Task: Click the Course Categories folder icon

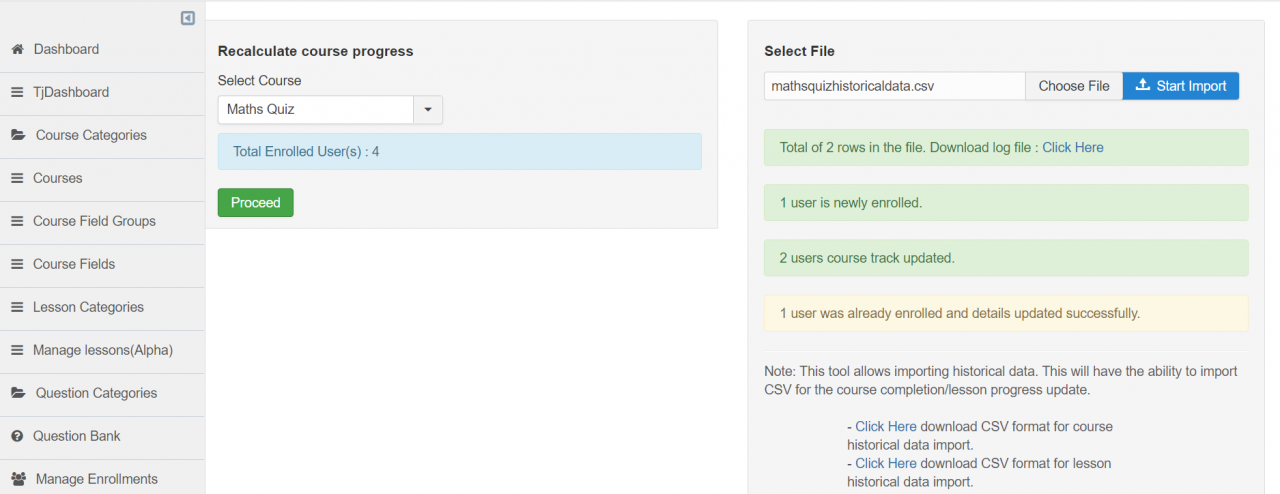Action: 18,135
